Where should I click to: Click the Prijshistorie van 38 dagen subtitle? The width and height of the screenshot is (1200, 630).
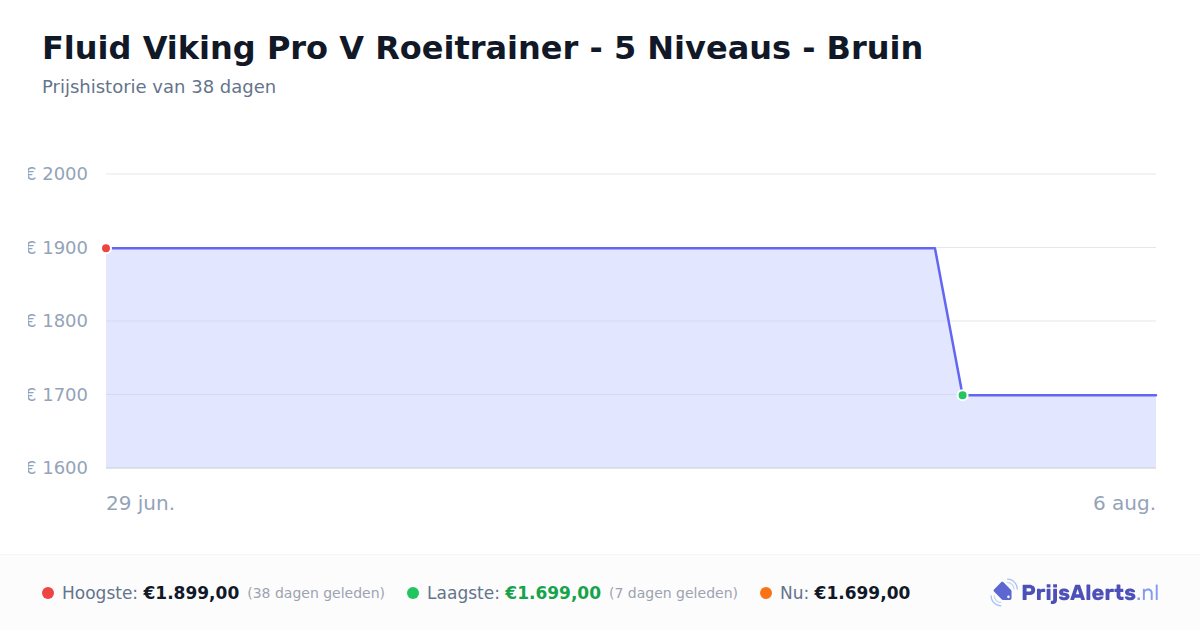159,87
